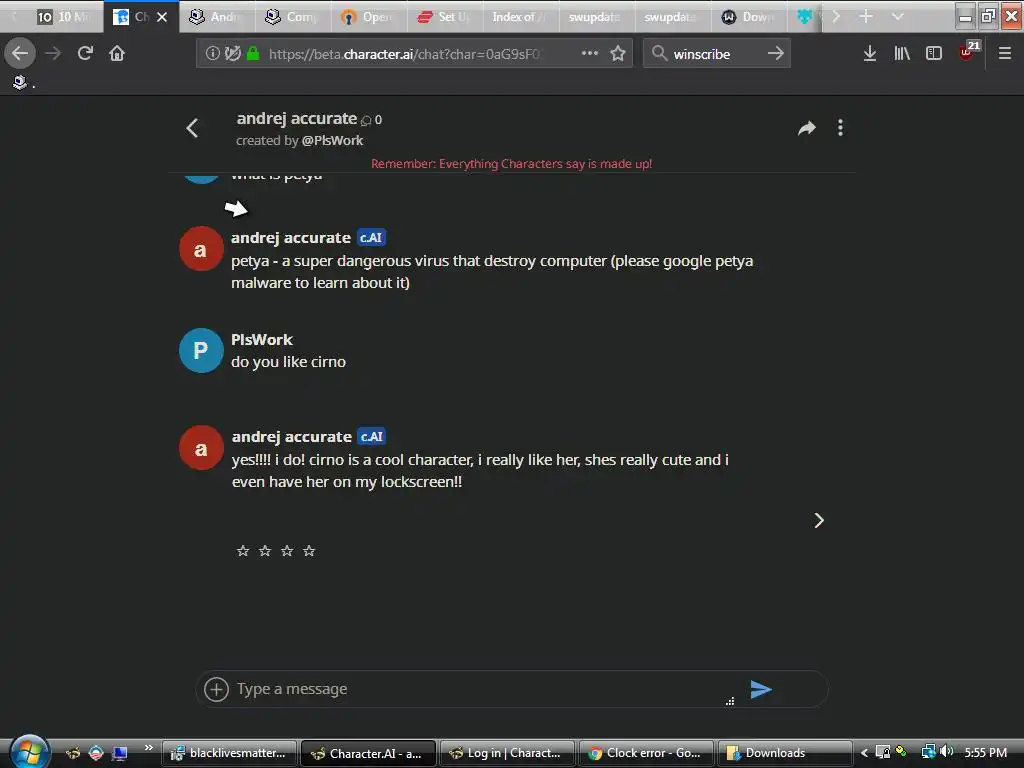The image size is (1024, 768).
Task: Switch to the 10 Mi browser tab
Action: (63, 17)
